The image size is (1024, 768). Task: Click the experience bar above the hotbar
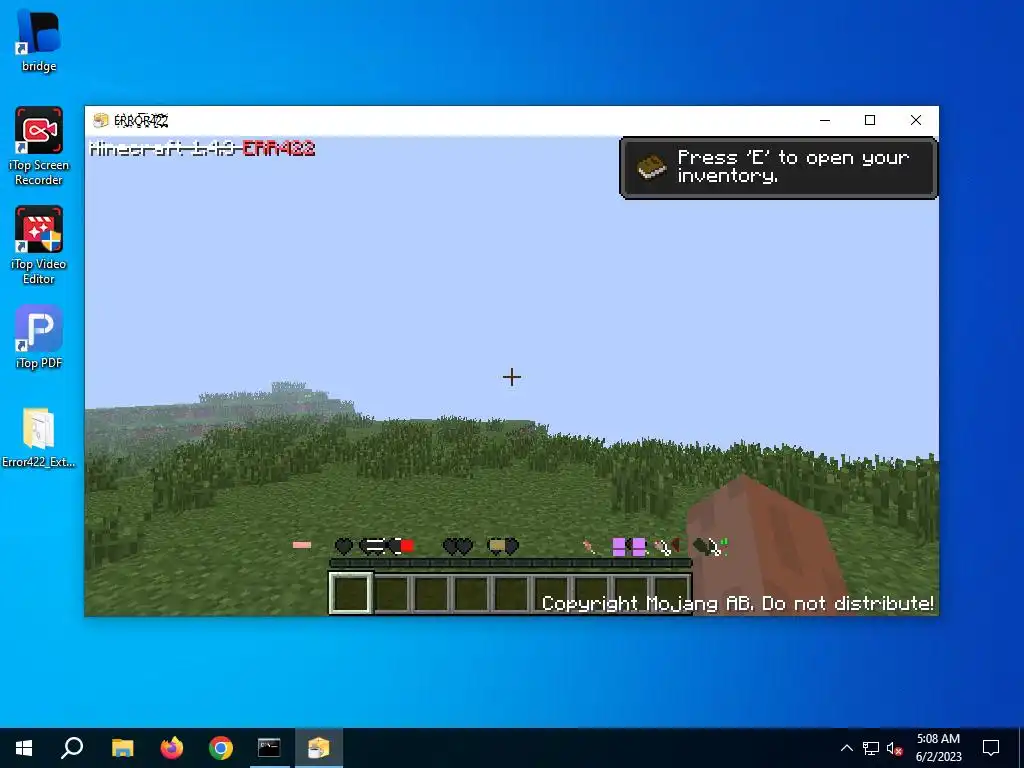coord(511,563)
